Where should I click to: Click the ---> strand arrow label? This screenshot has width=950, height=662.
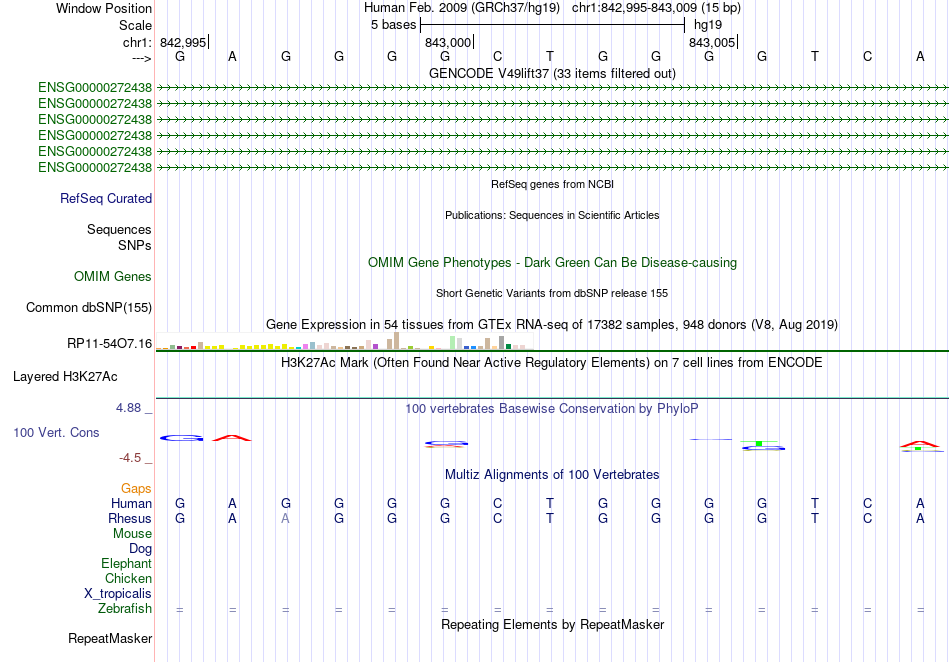coord(141,58)
